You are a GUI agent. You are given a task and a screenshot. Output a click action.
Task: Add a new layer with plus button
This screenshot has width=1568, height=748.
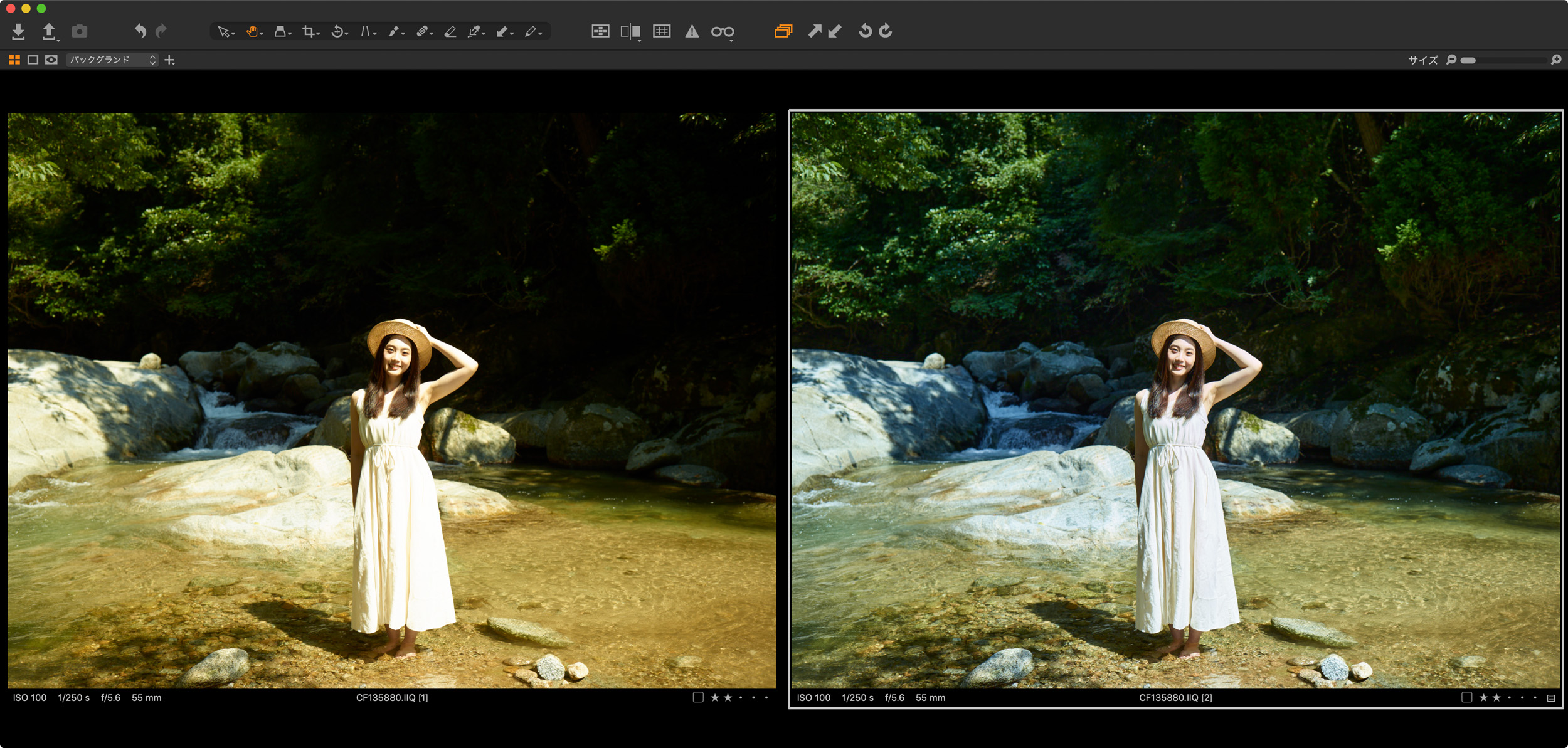(x=169, y=60)
